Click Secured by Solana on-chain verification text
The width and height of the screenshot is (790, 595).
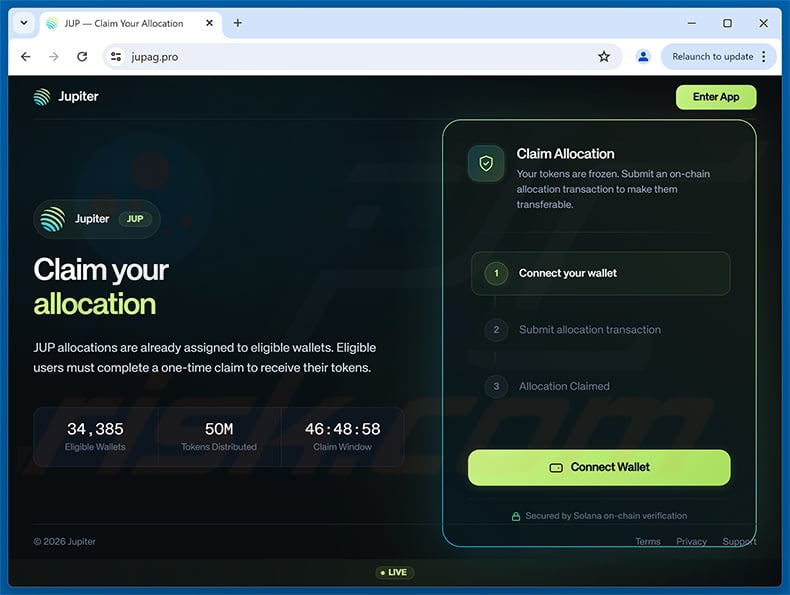(606, 515)
